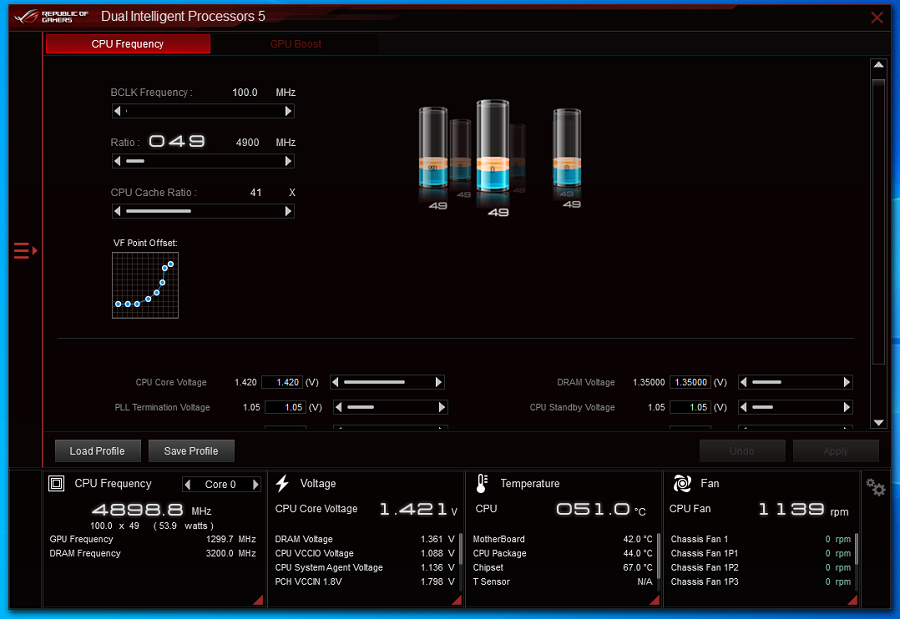This screenshot has height=619, width=900.
Task: Click the CPU Fan 1139 rpm readout
Action: 759,509
